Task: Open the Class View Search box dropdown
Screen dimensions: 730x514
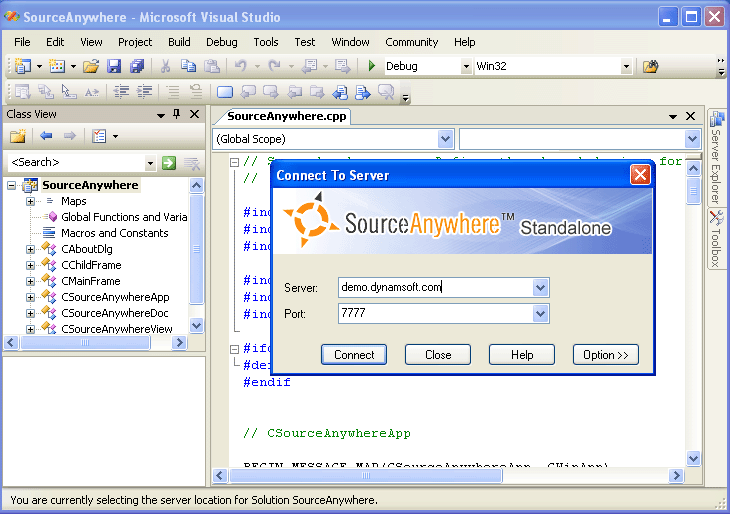Action: click(150, 163)
